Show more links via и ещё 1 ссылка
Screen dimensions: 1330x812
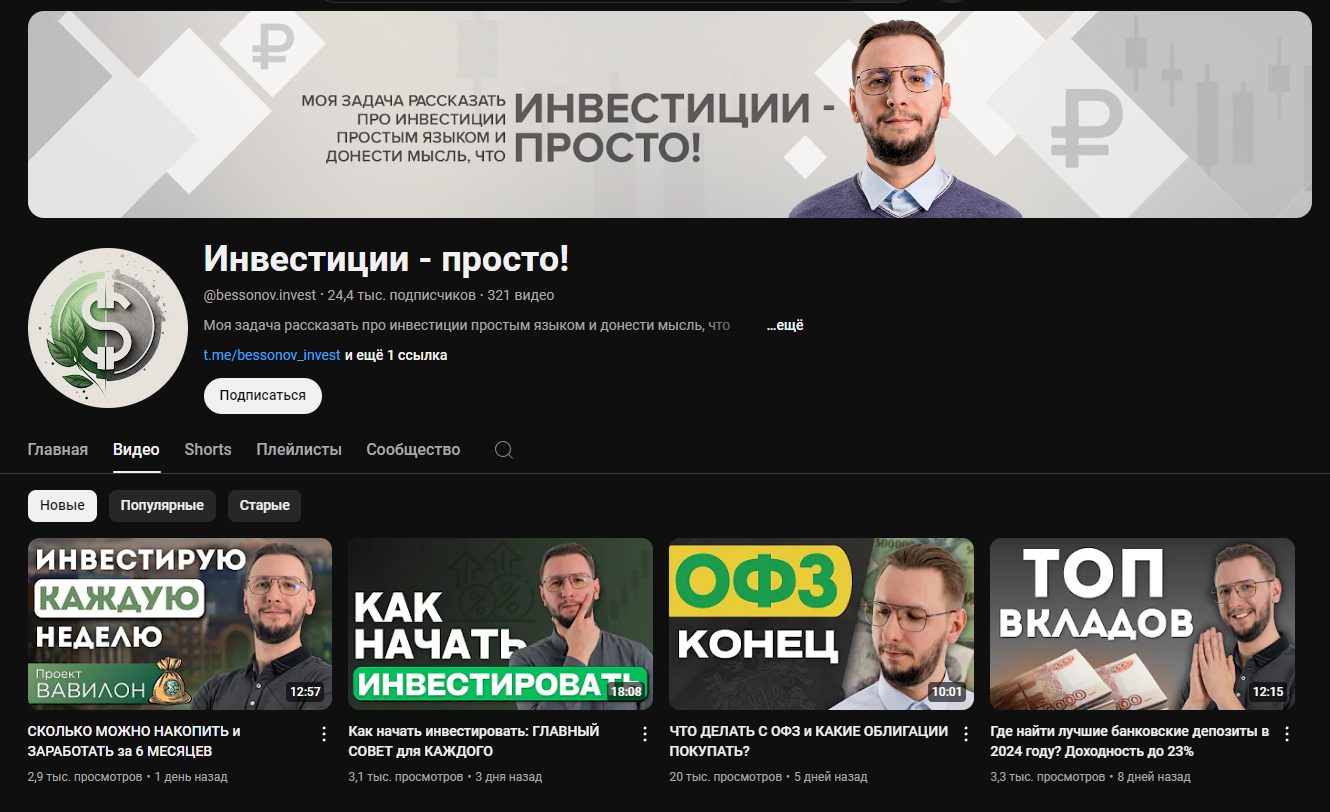pyautogui.click(x=396, y=355)
